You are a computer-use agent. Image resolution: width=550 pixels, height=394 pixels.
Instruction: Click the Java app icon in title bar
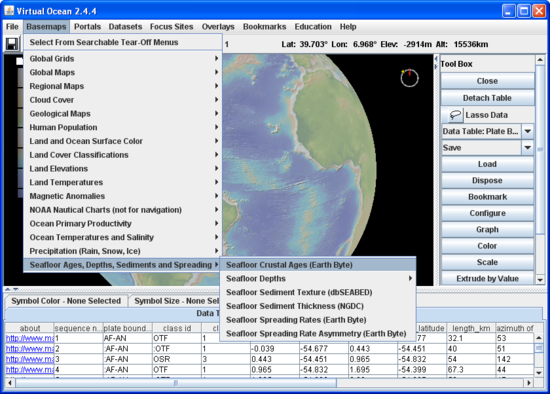click(x=9, y=11)
